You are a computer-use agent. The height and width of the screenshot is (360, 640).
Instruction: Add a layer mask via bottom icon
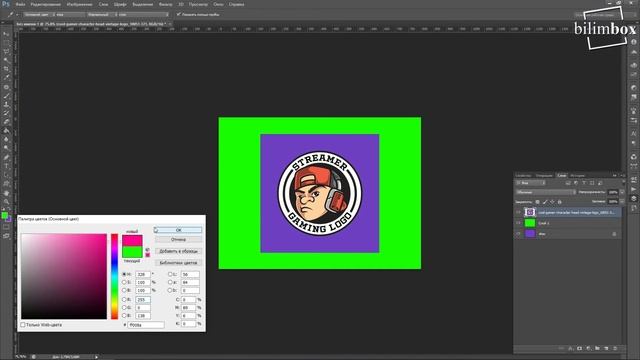pyautogui.click(x=579, y=348)
